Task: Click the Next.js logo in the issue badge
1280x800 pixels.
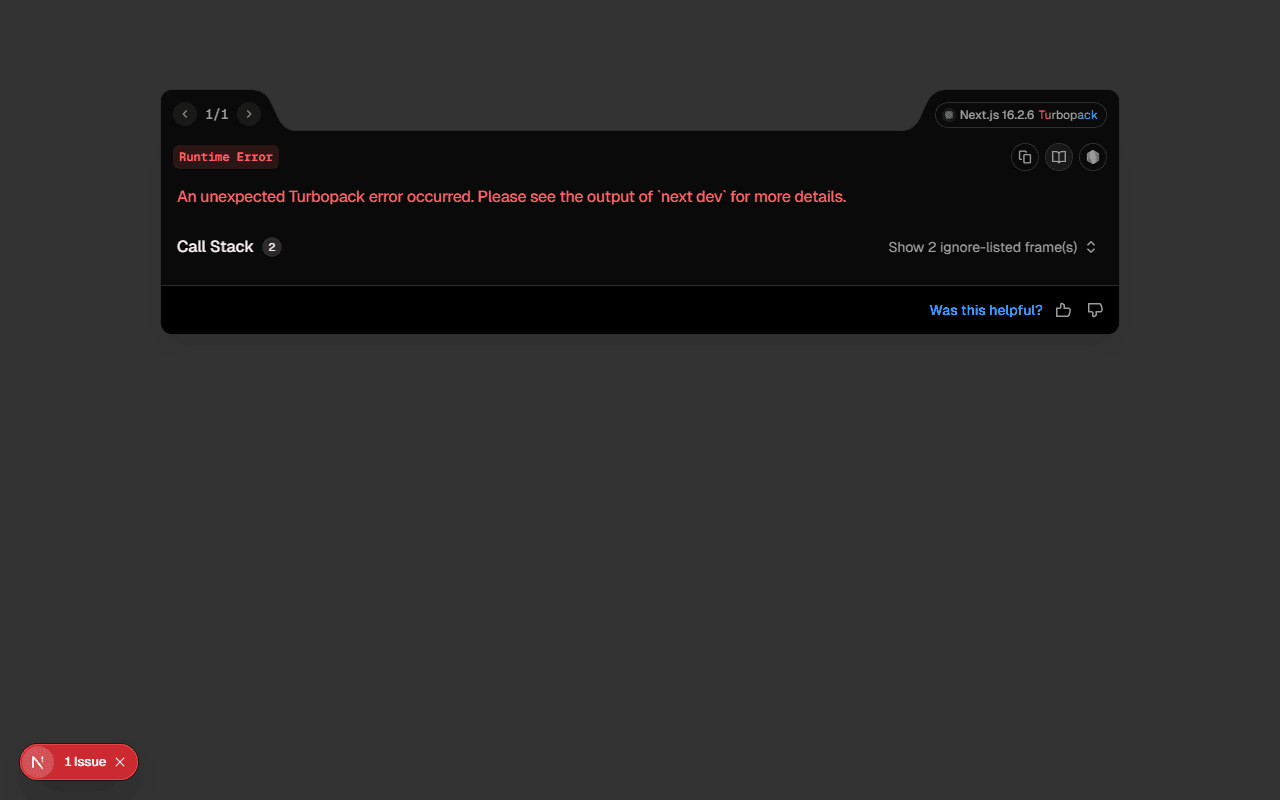Action: tap(38, 762)
